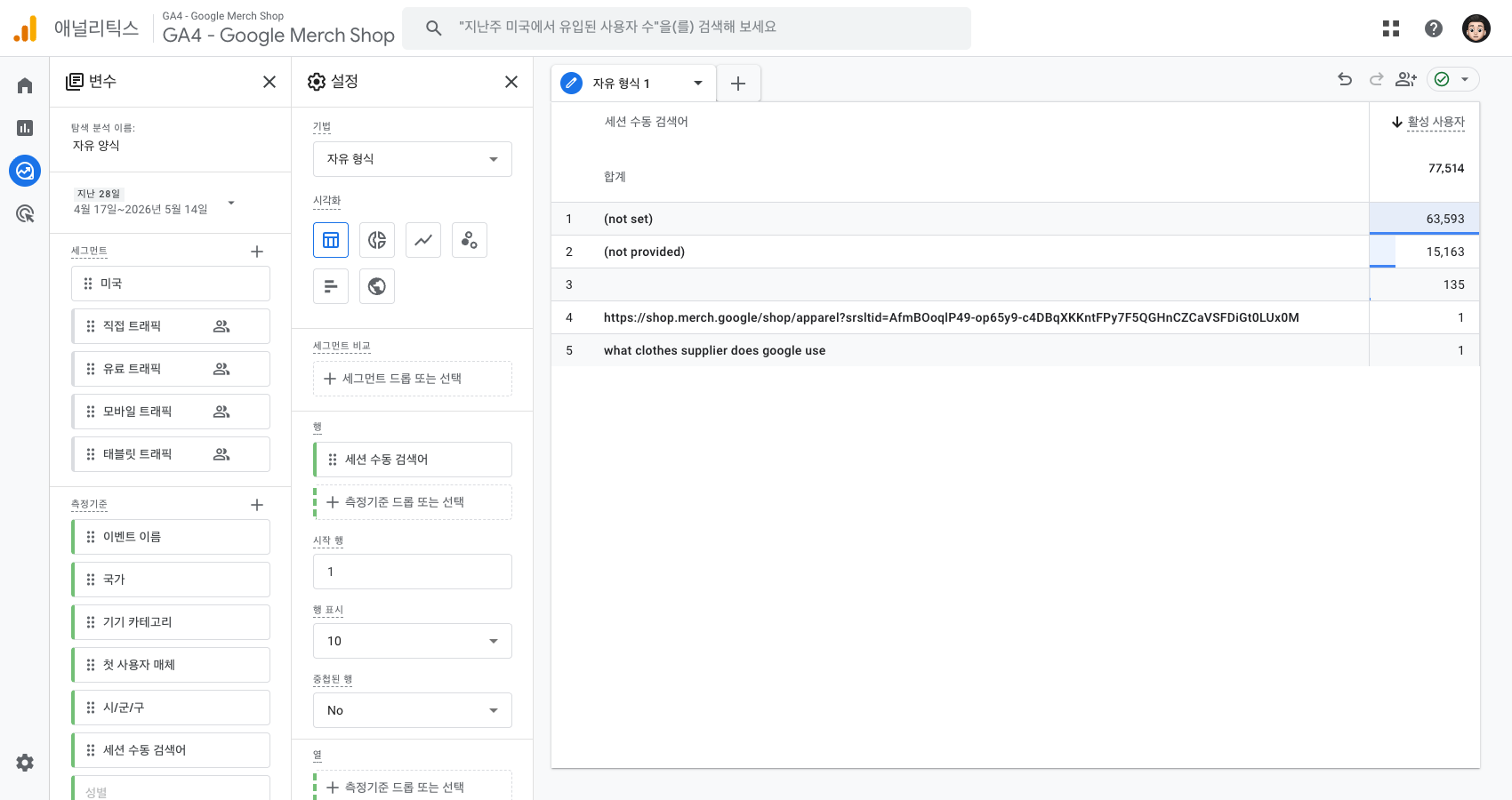Open data quality status dropdown
The image size is (1512, 800).
click(x=1453, y=79)
